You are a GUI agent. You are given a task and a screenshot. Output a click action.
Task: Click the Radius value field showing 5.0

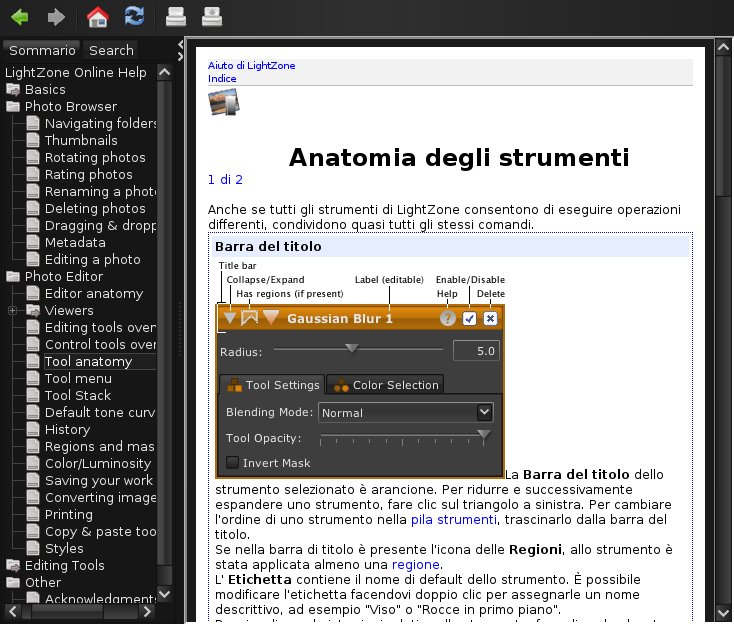476,351
